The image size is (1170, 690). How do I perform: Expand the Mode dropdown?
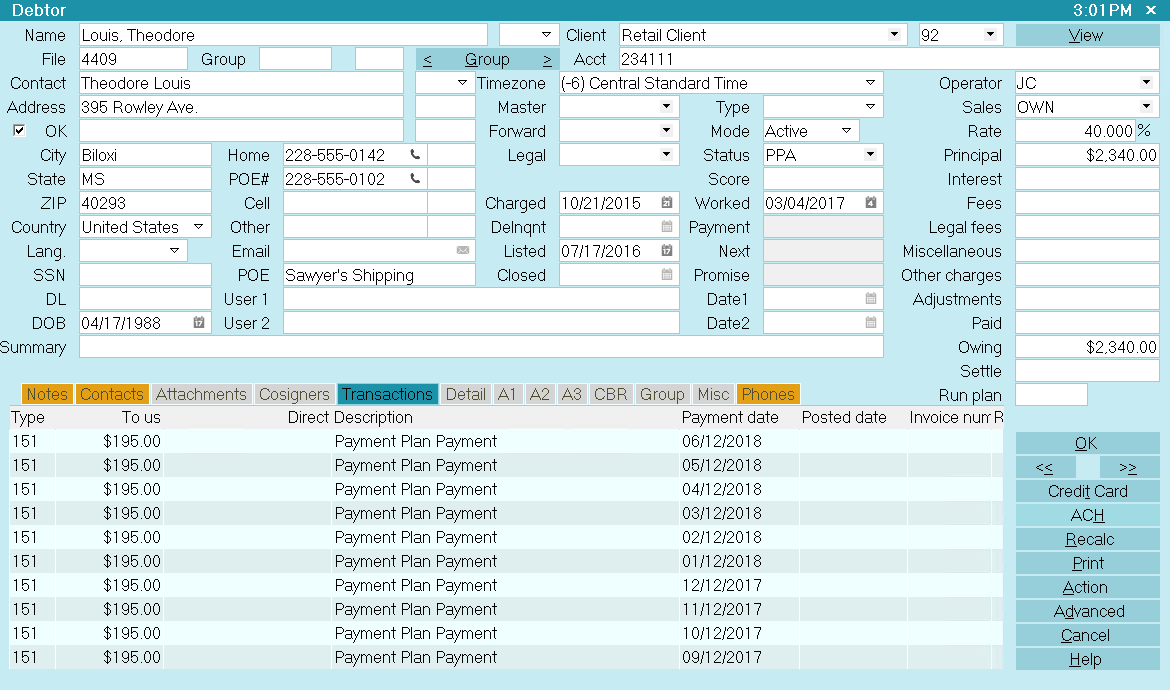[x=846, y=131]
